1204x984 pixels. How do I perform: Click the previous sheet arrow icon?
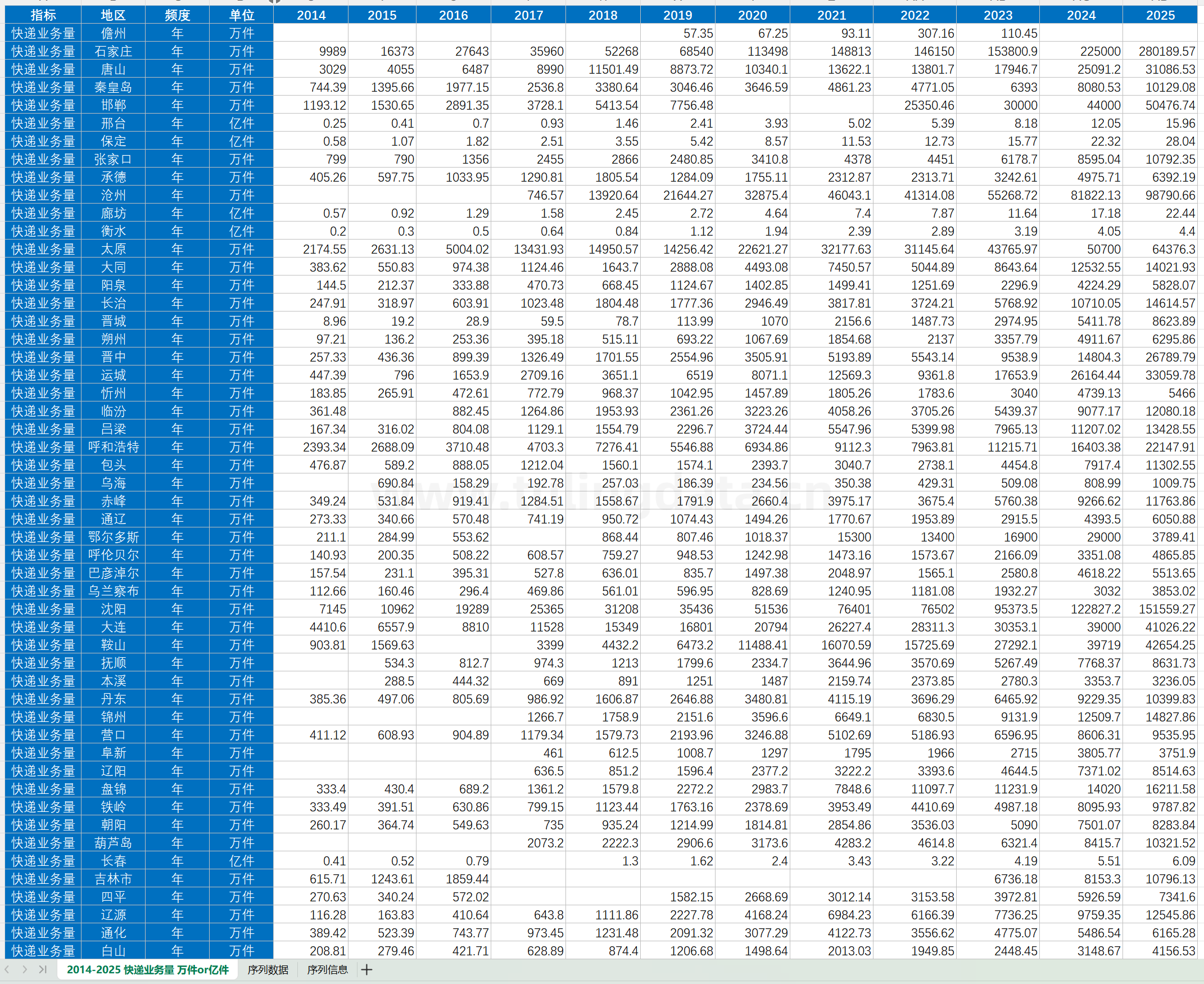coord(7,969)
